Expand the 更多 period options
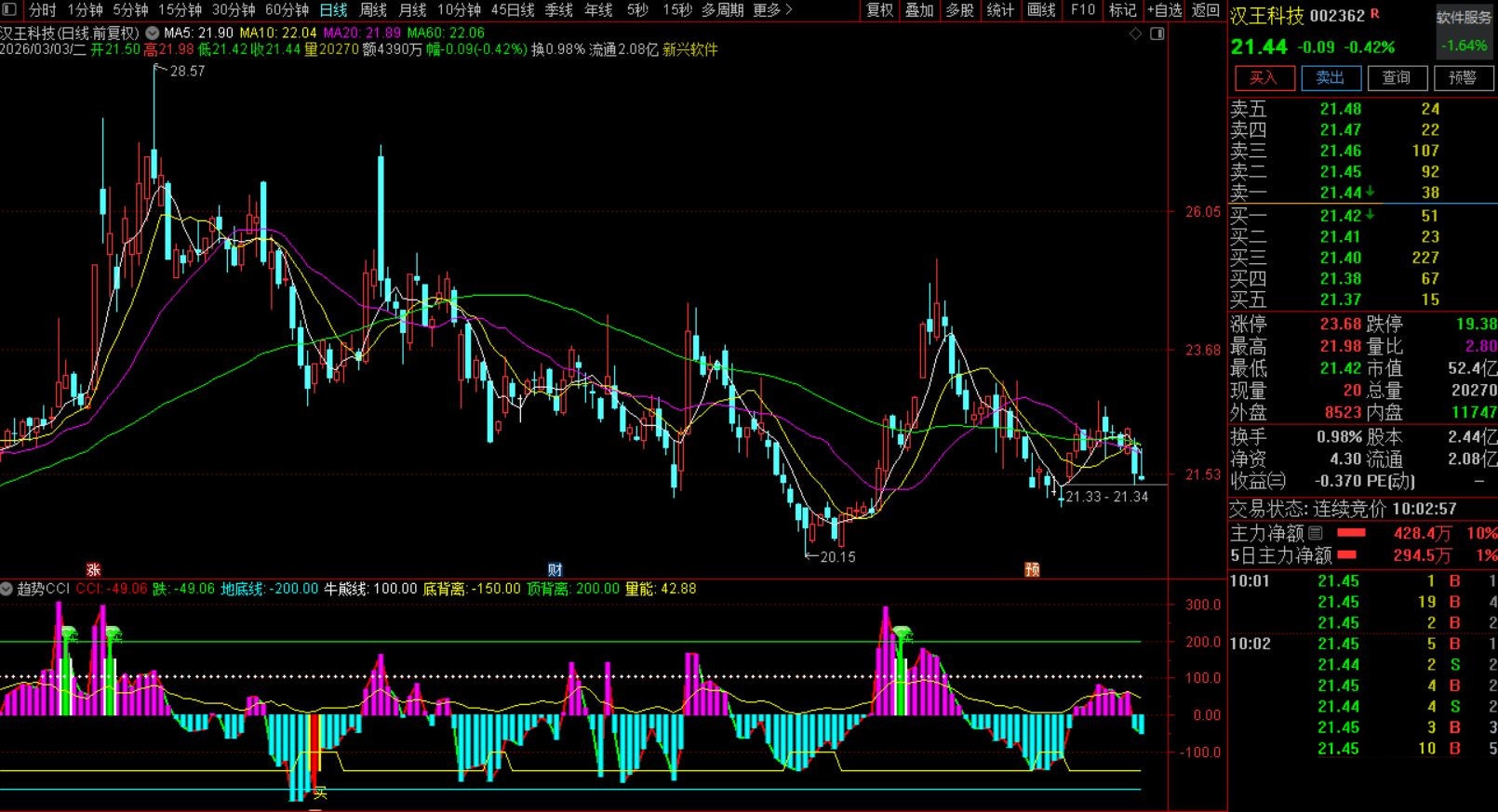 point(772,10)
